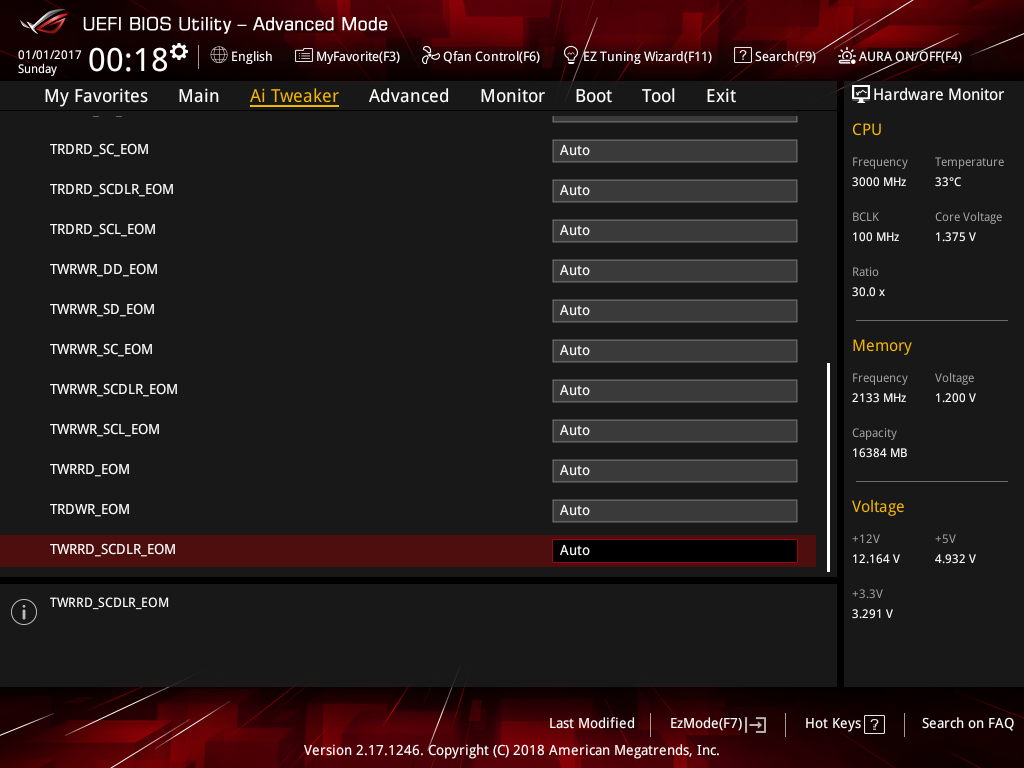1024x768 pixels.
Task: Open the Advanced tab
Action: pos(409,96)
